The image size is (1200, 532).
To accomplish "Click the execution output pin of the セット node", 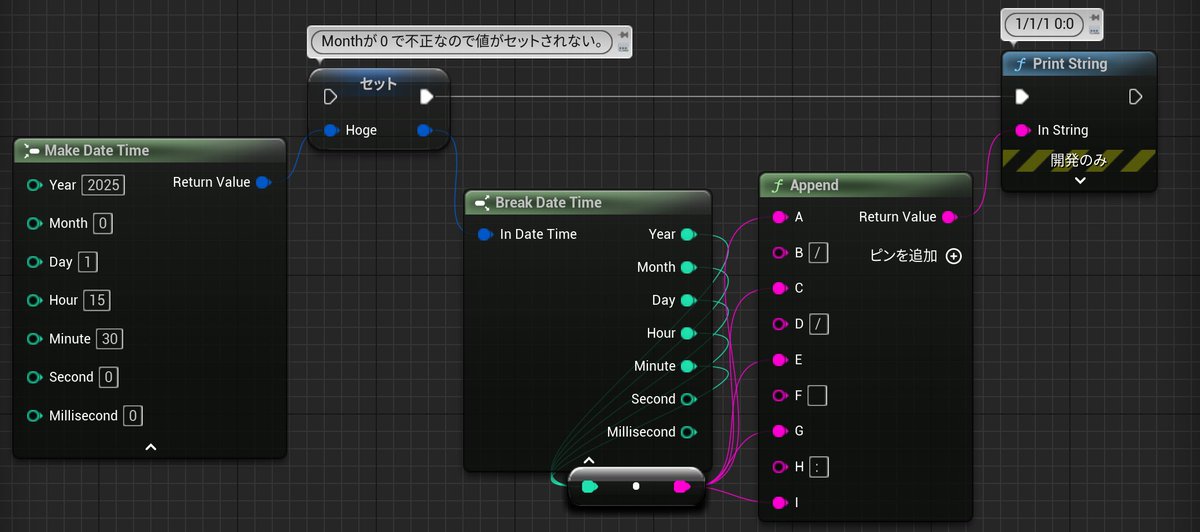I will point(427,97).
